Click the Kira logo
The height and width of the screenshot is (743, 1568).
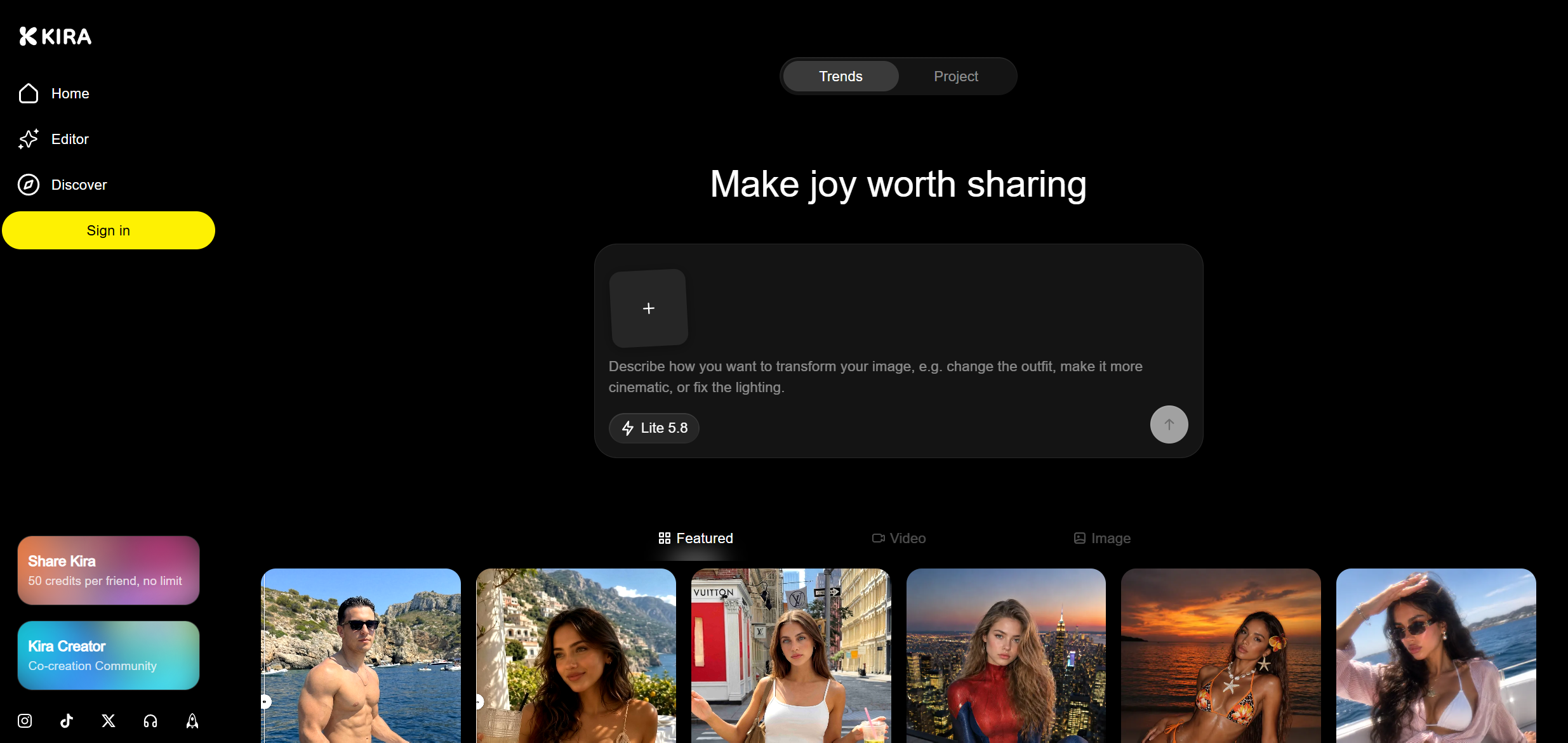[55, 36]
